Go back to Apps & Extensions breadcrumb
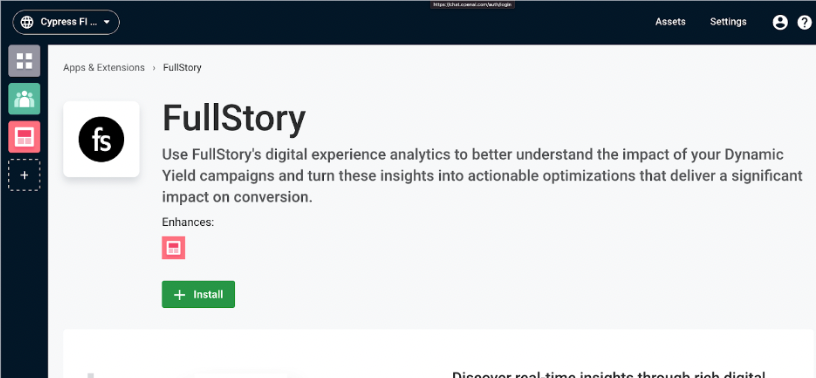This screenshot has height=378, width=816. coord(104,68)
